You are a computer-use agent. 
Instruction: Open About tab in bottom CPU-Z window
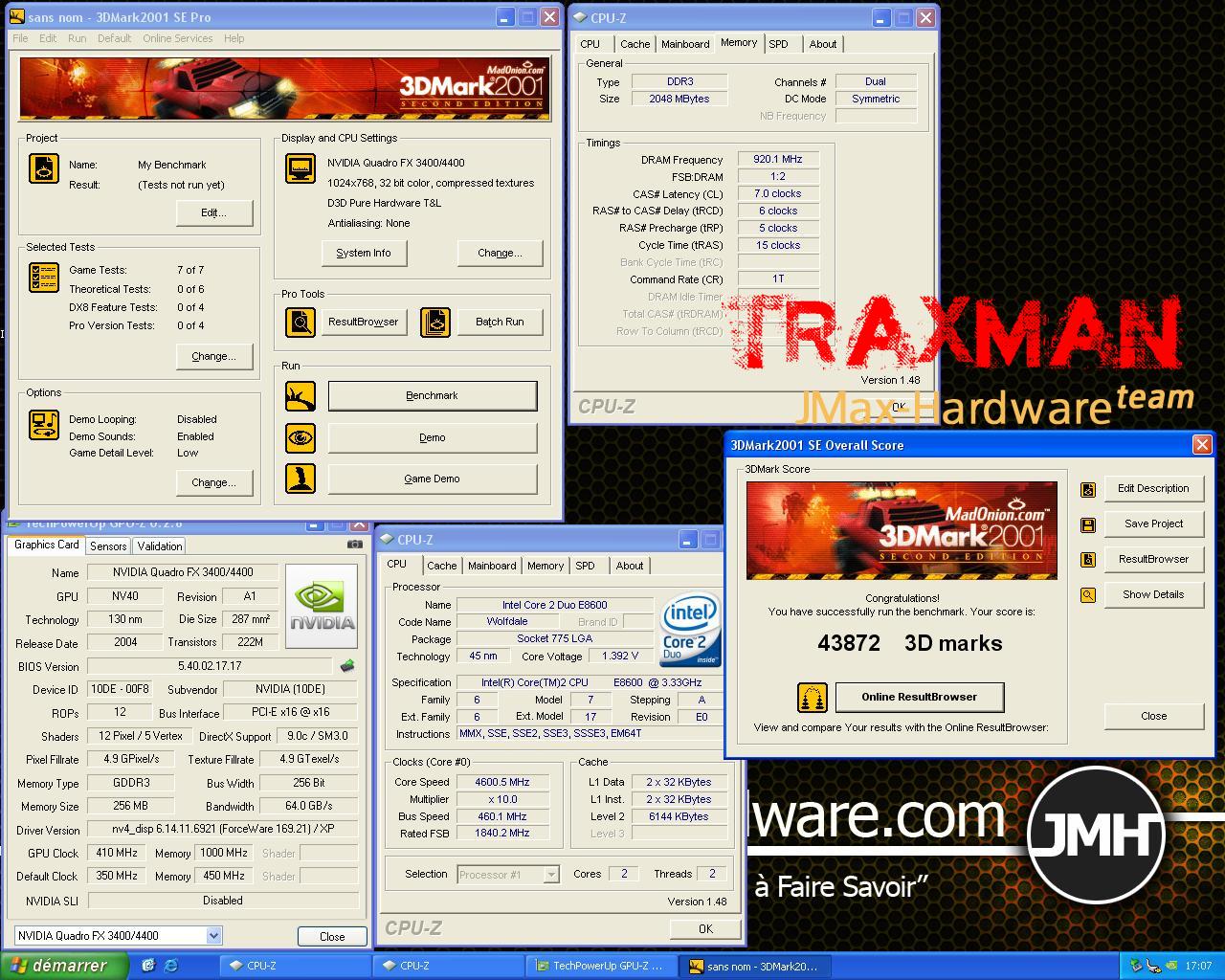[630, 566]
